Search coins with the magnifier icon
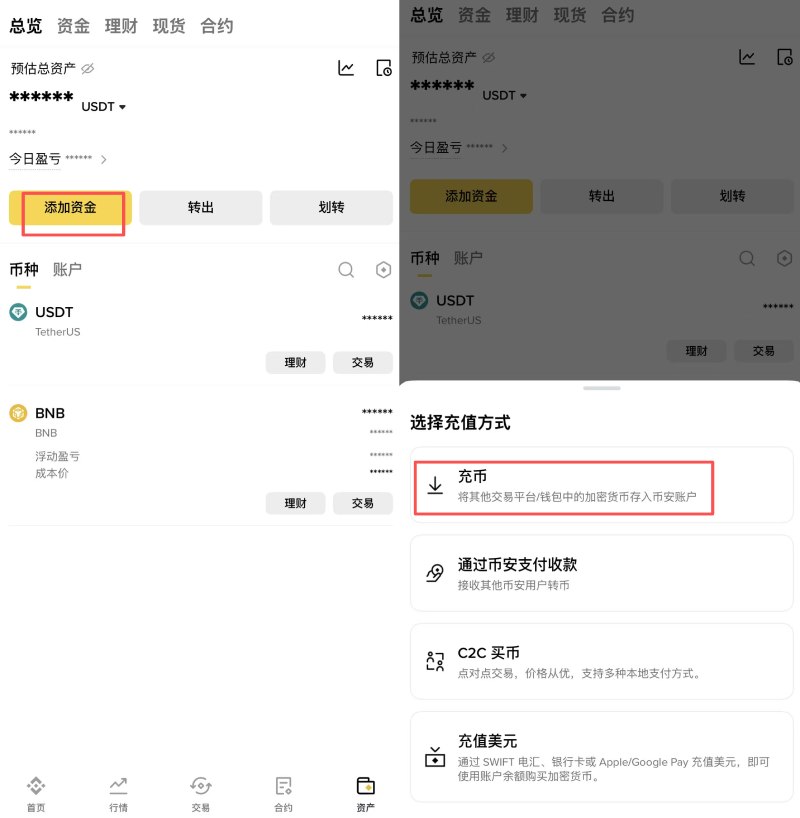This screenshot has height=818, width=800. click(x=346, y=270)
